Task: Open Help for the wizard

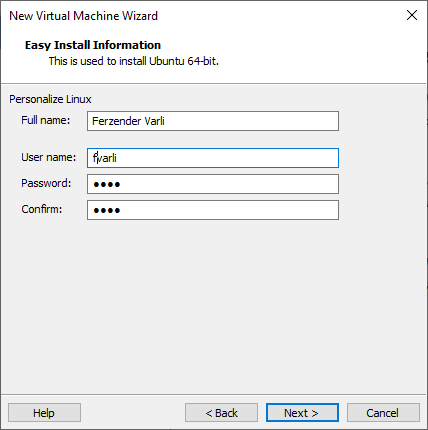Action: pyautogui.click(x=44, y=413)
